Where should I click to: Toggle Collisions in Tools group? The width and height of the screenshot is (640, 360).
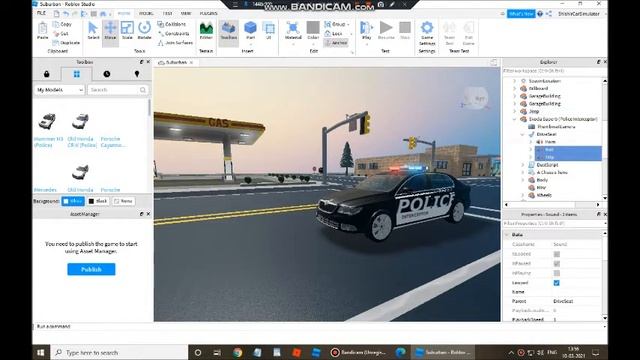[172, 24]
